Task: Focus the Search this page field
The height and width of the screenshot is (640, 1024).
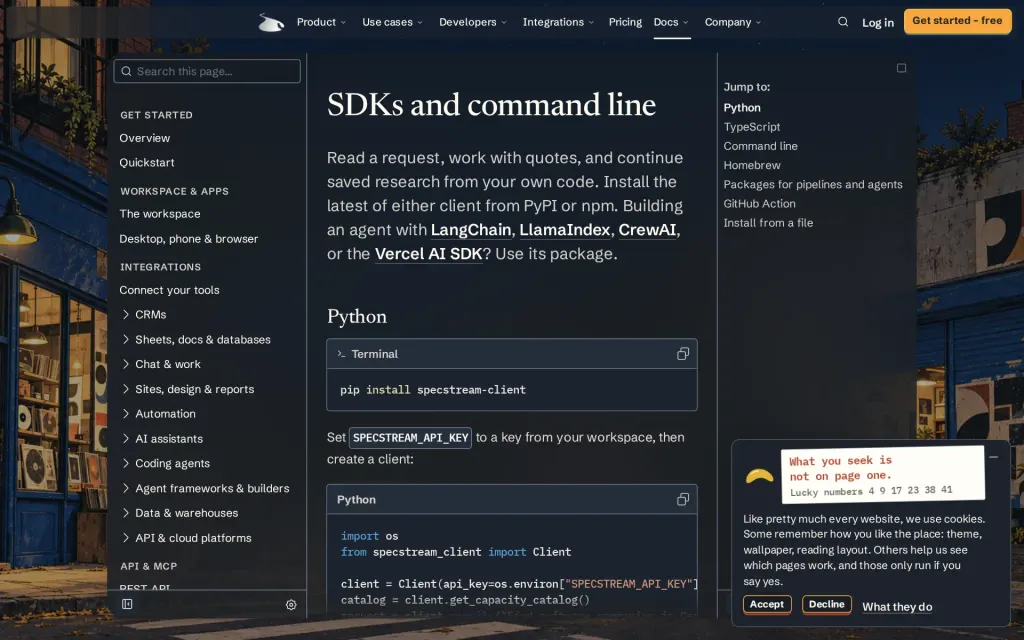Action: [207, 71]
